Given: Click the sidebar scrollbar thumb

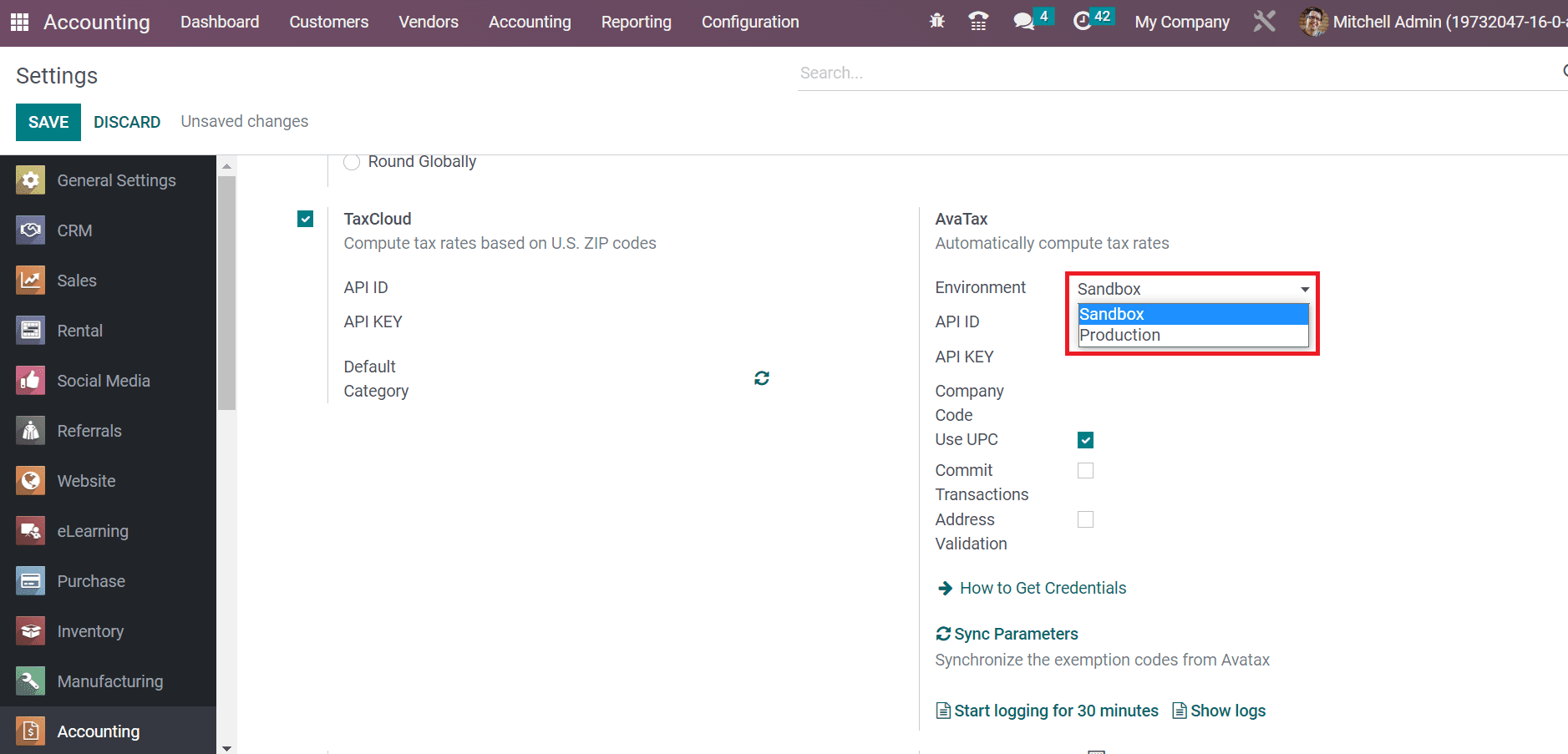Looking at the screenshot, I should point(226,292).
